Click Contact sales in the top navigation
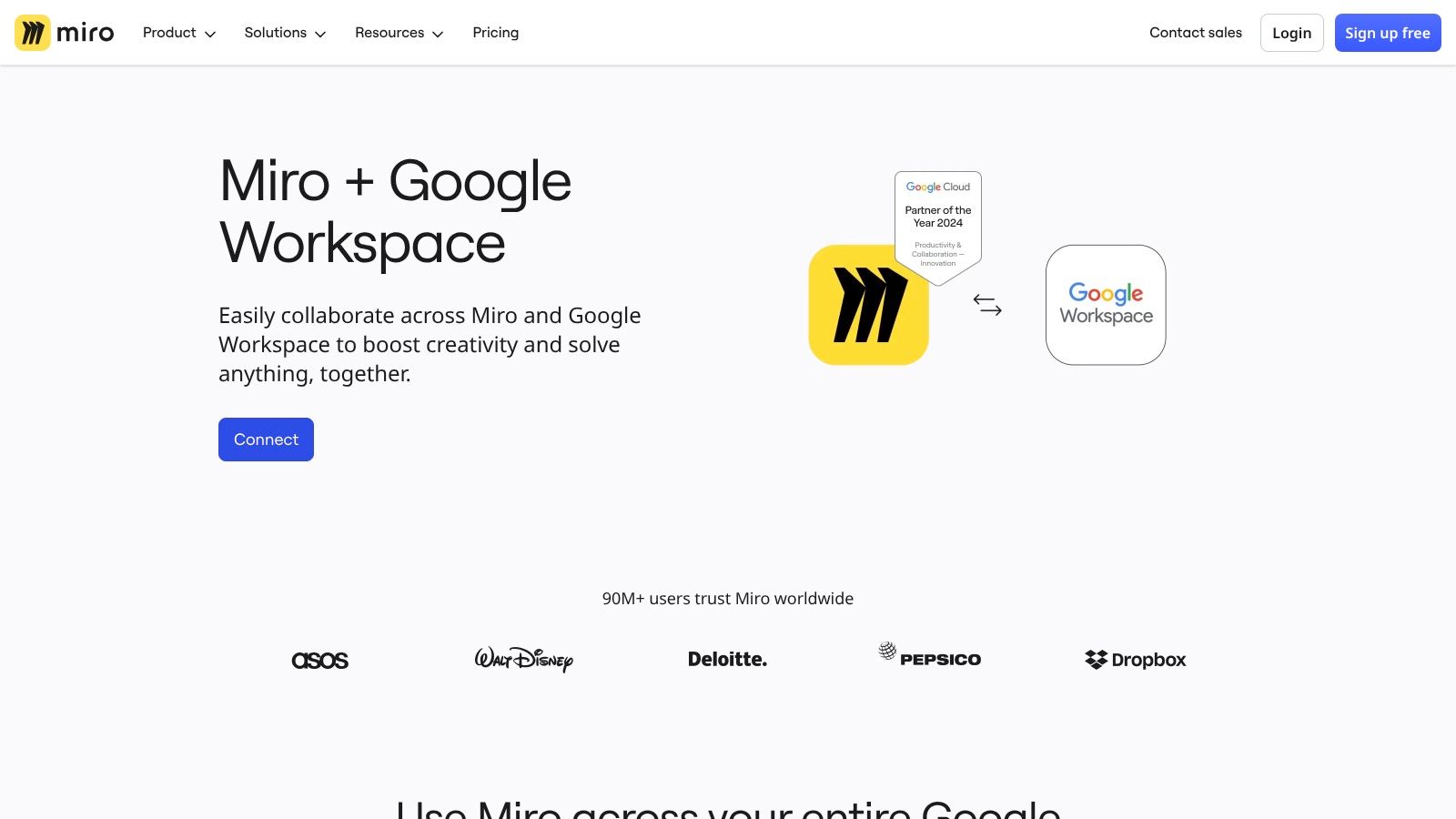The image size is (1456, 819). [1196, 33]
